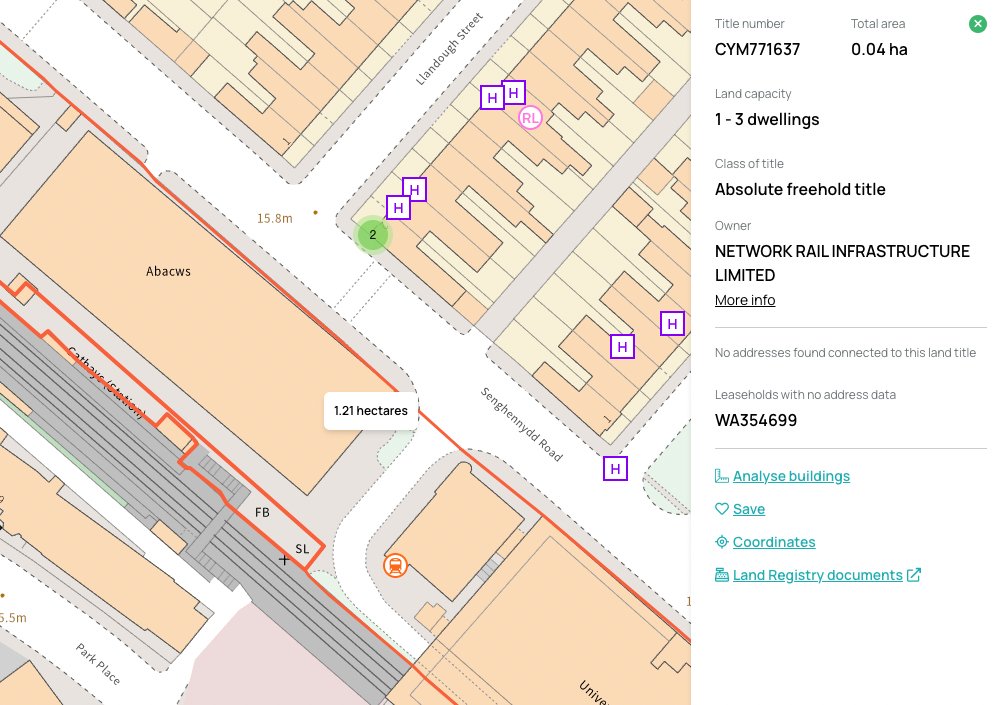Click leasehold title WA354699
The width and height of the screenshot is (1008, 705).
[756, 420]
